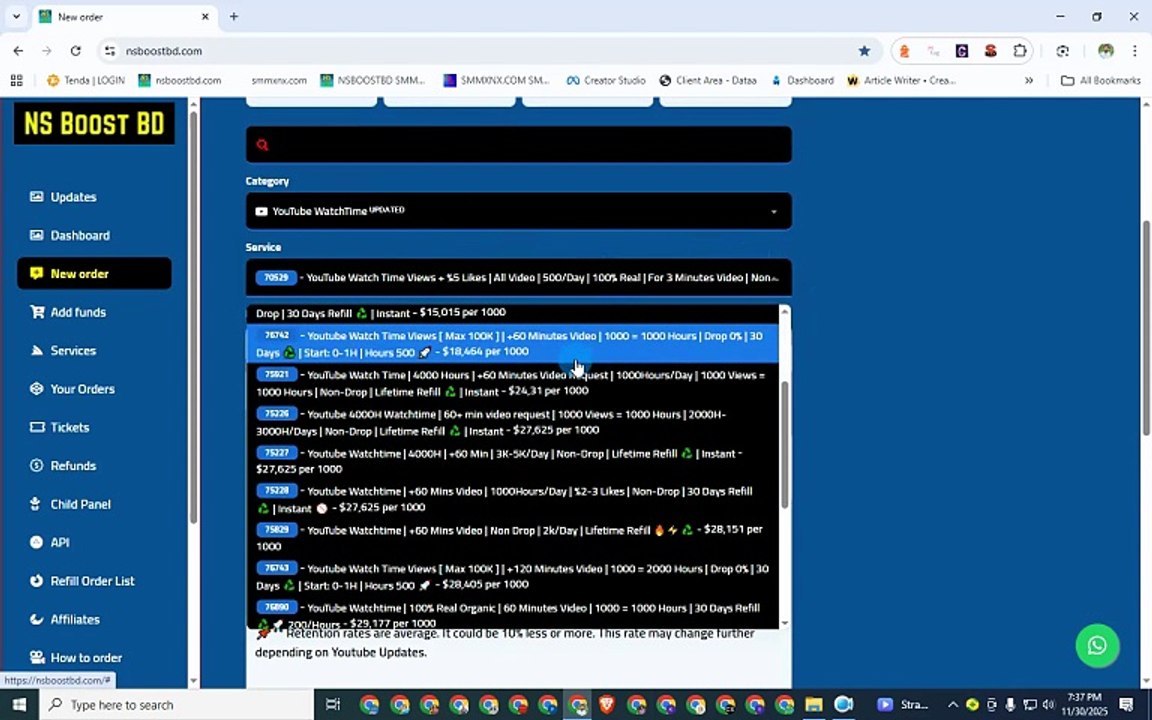
Task: Open the Windows Start menu
Action: tap(19, 705)
